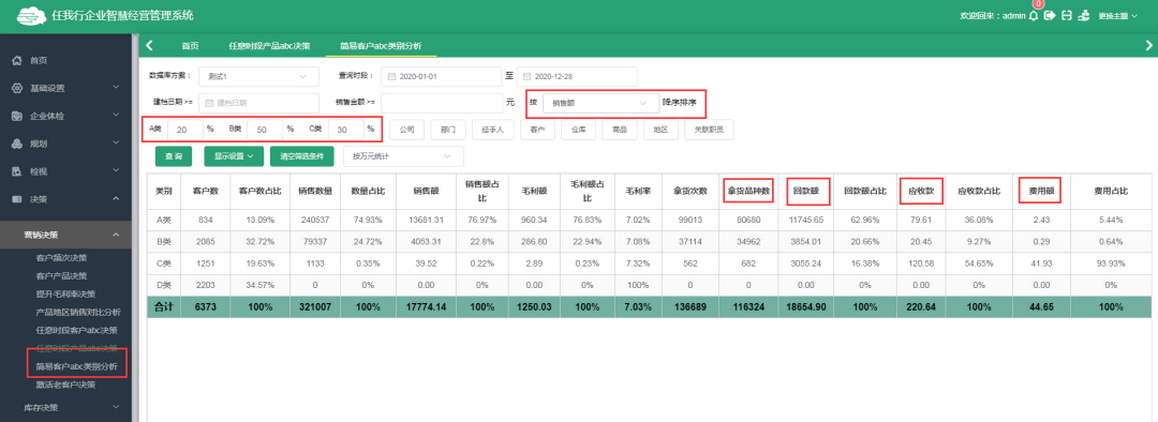The width and height of the screenshot is (1158, 422).
Task: Open the 更换主题 theme color picker
Action: (1118, 16)
